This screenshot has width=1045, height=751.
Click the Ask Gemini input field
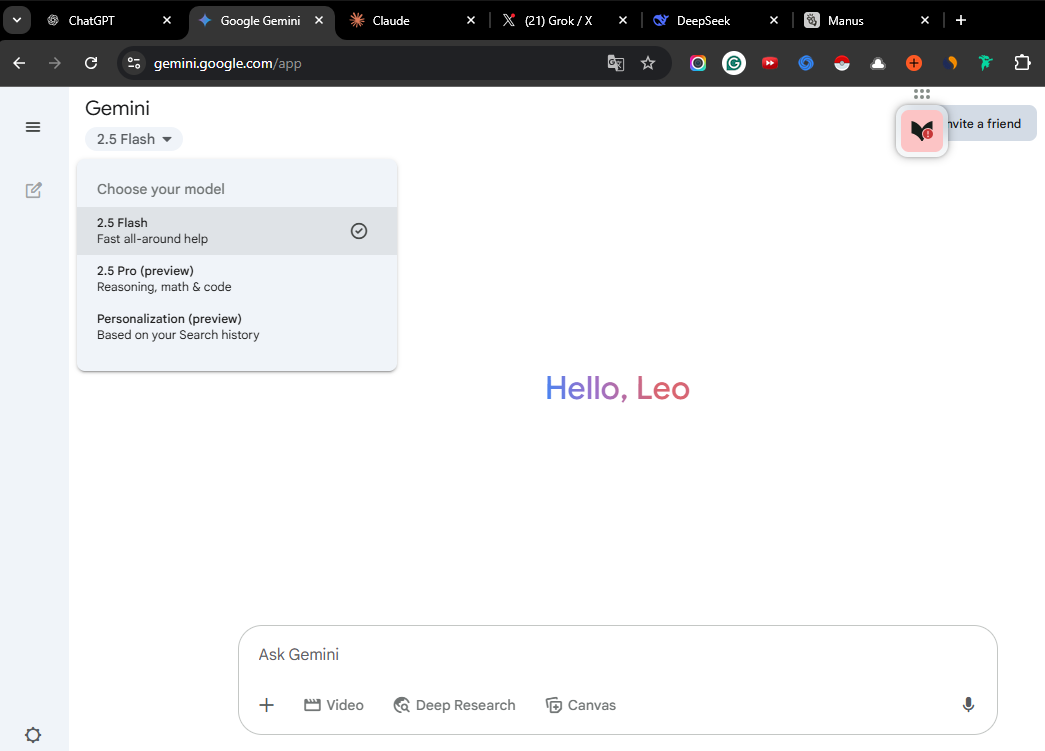click(617, 654)
